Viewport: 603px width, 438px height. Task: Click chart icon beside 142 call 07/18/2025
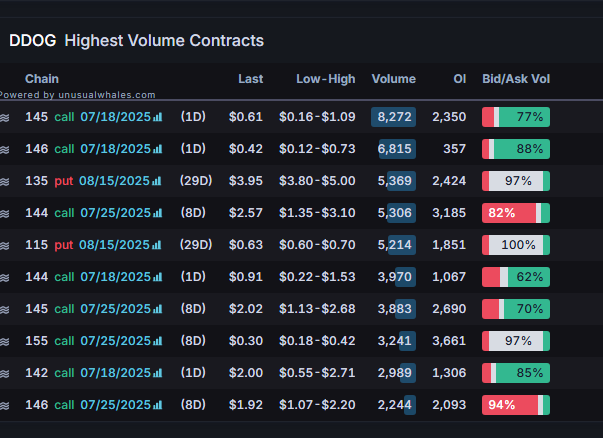pos(158,373)
